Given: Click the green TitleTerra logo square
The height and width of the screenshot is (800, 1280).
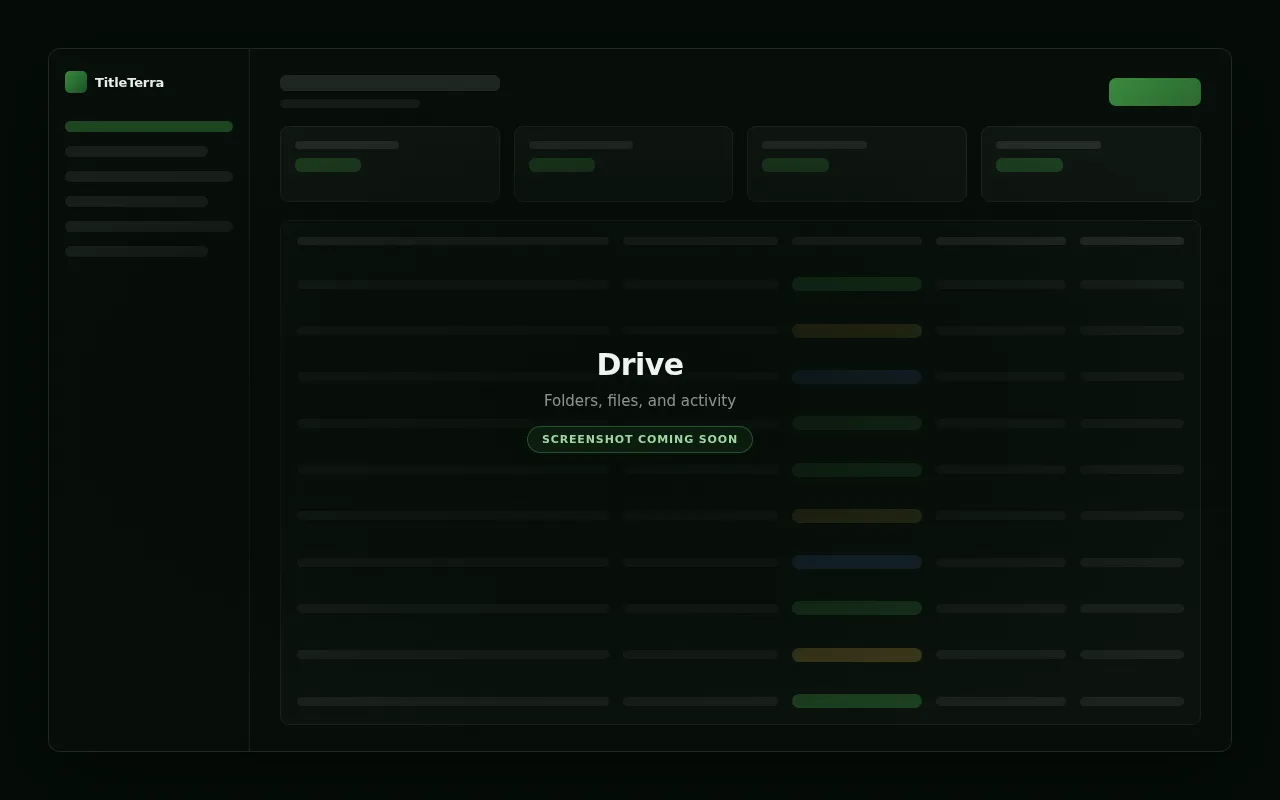Looking at the screenshot, I should point(76,82).
